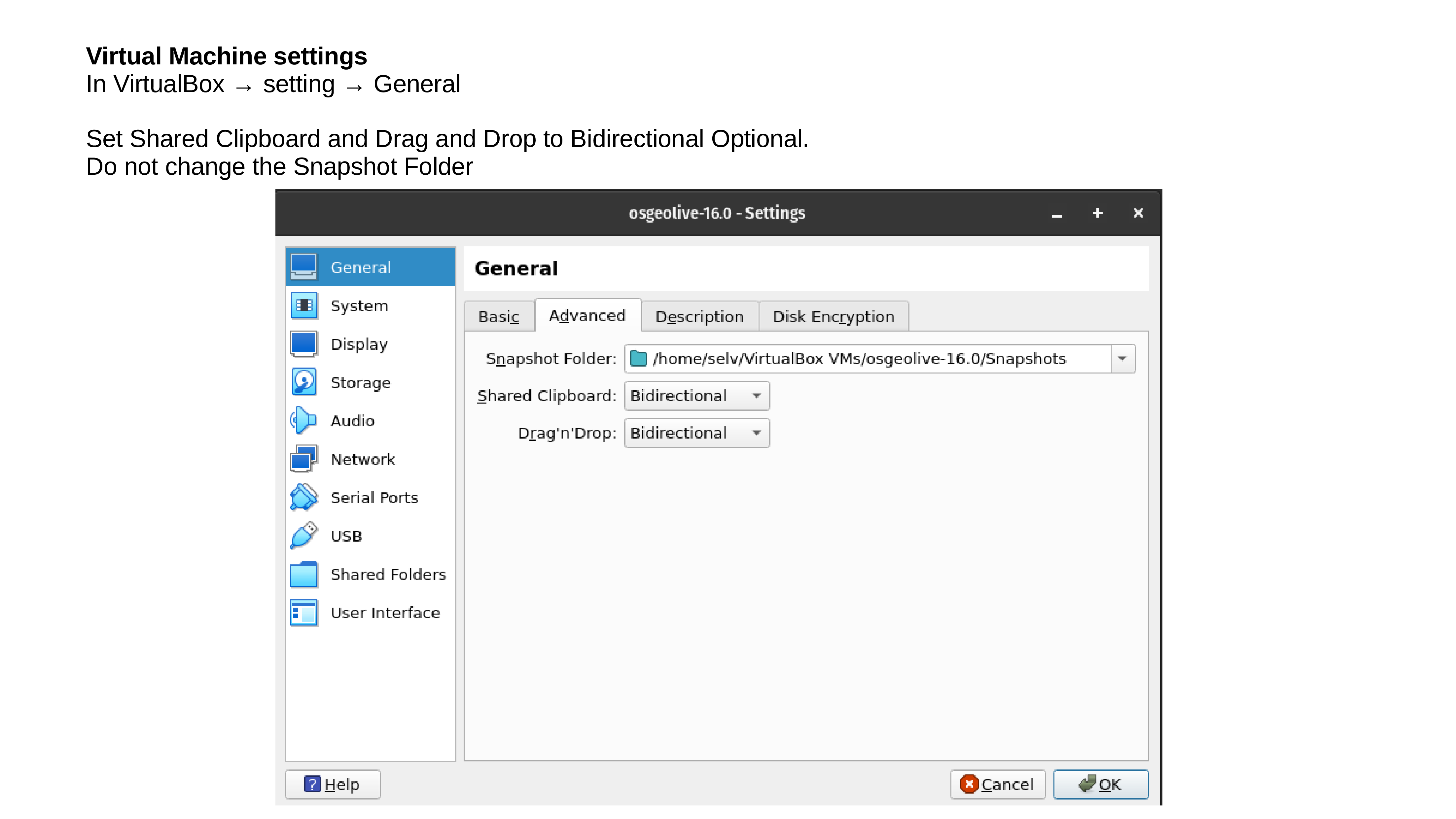Open the Serial Ports connector icon
1456x819 pixels.
(303, 497)
